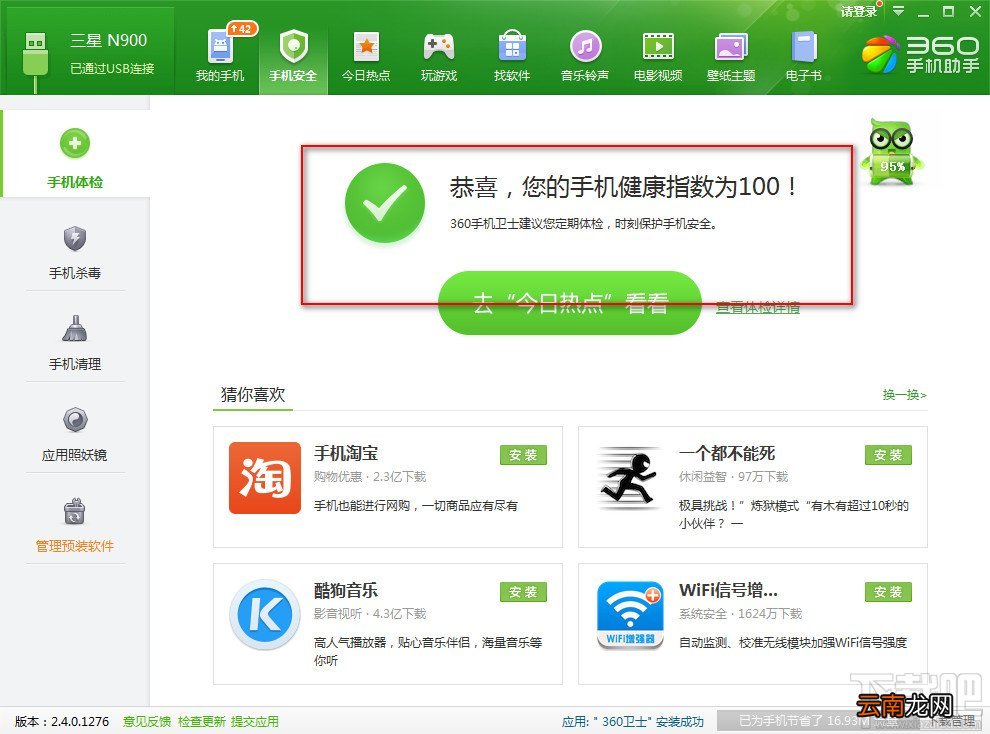Click the 三星 N900 device name
This screenshot has height=734, width=990.
pos(109,40)
